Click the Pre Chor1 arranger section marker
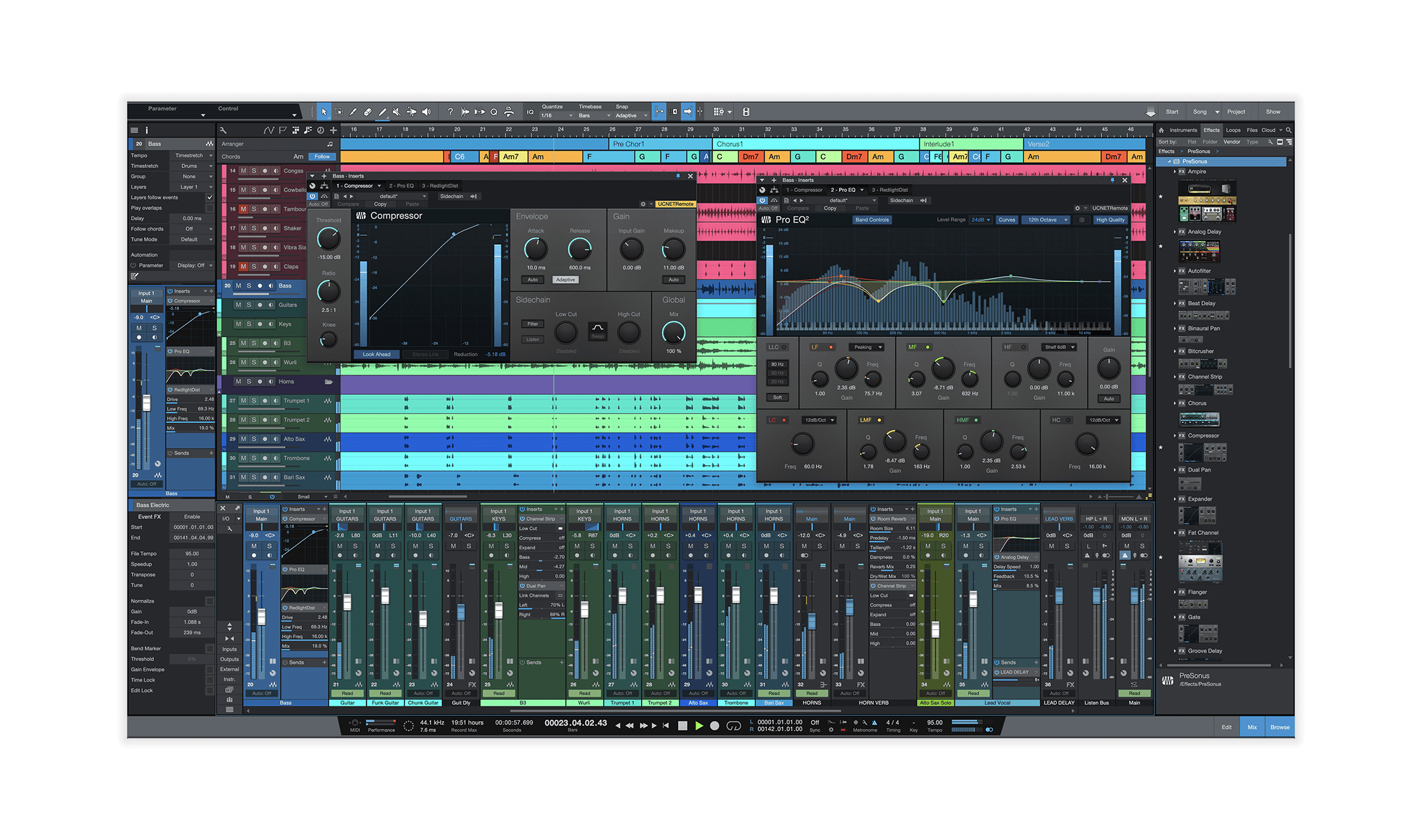Viewport: 1422px width, 840px height. click(x=628, y=144)
